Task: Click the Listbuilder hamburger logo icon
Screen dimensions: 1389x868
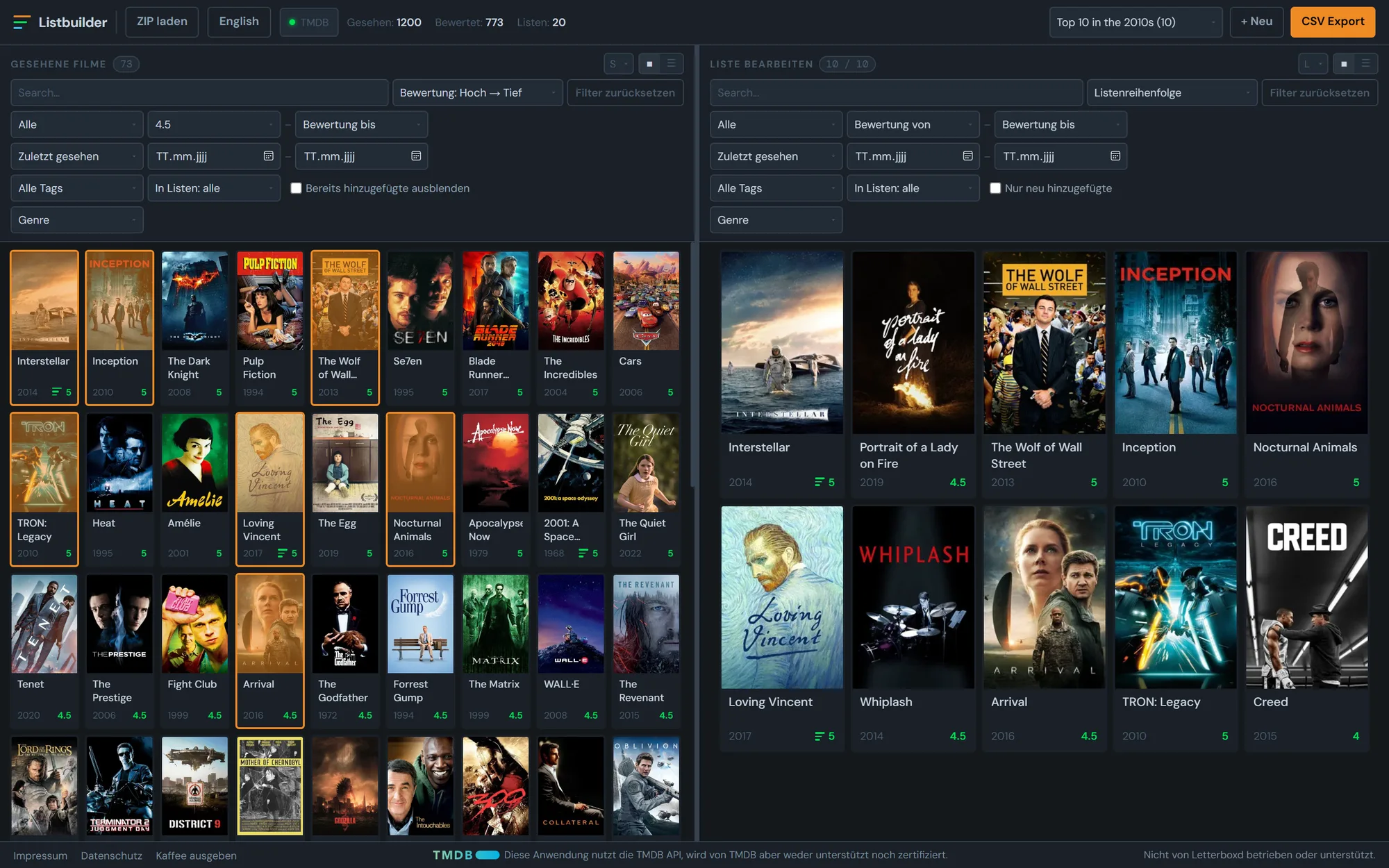Action: [22, 22]
